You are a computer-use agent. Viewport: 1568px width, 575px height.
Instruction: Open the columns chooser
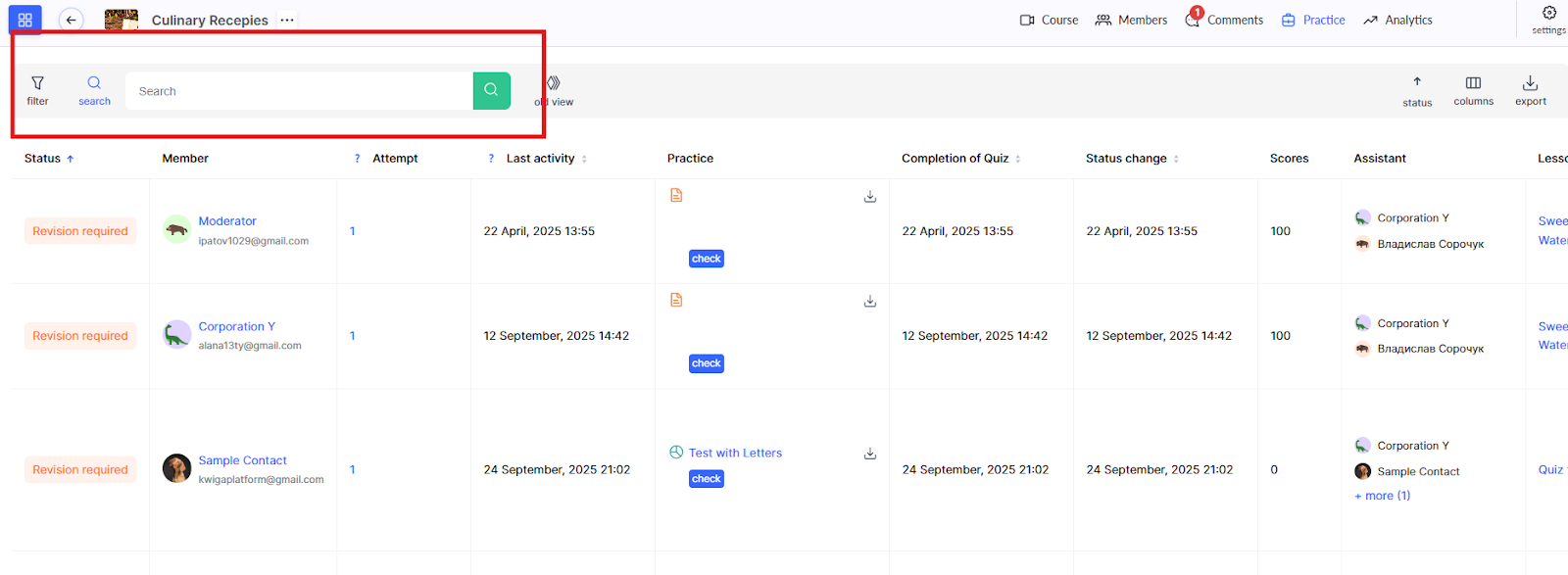click(x=1473, y=91)
